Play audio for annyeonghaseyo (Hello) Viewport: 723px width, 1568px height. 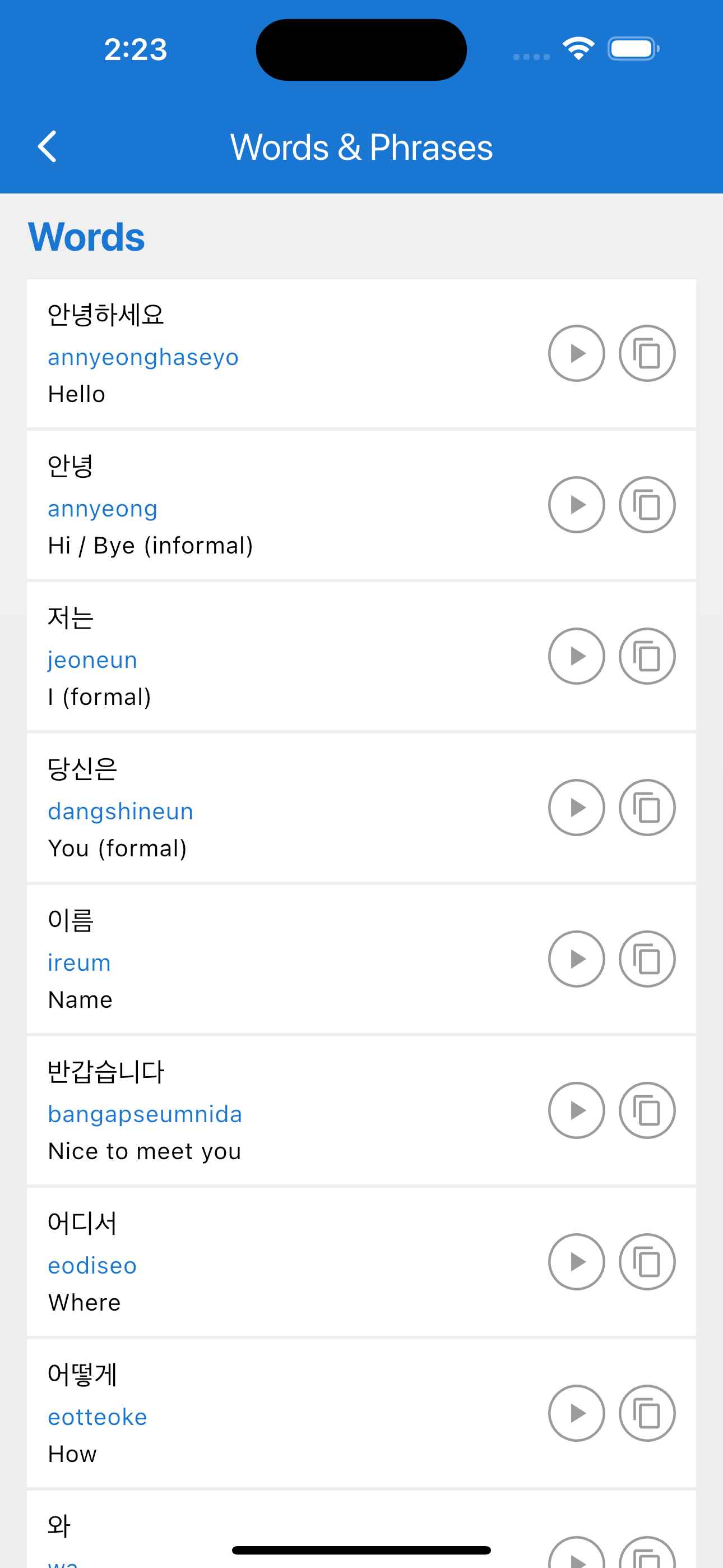point(576,353)
